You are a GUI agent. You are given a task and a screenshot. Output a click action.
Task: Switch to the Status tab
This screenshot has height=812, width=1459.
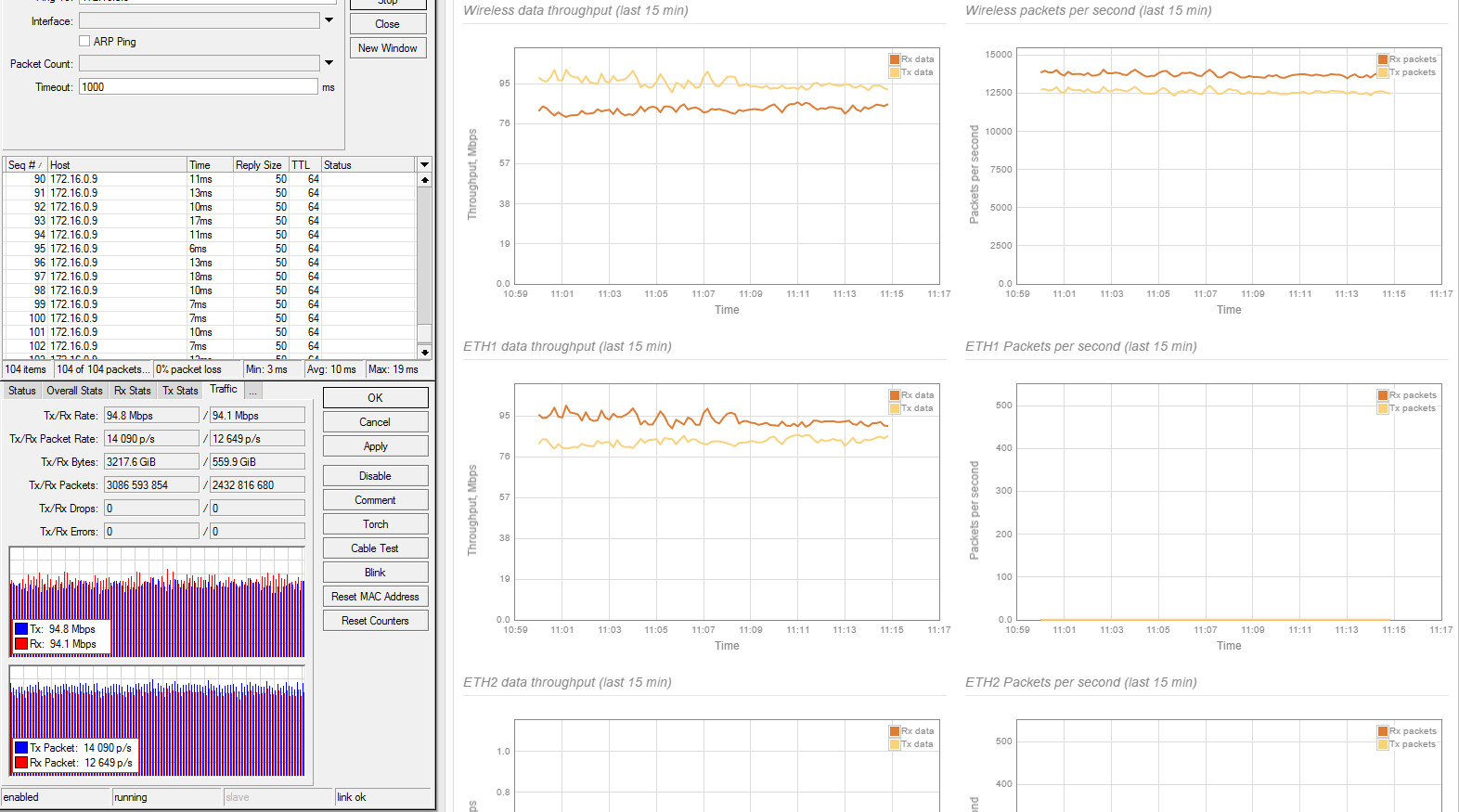22,391
